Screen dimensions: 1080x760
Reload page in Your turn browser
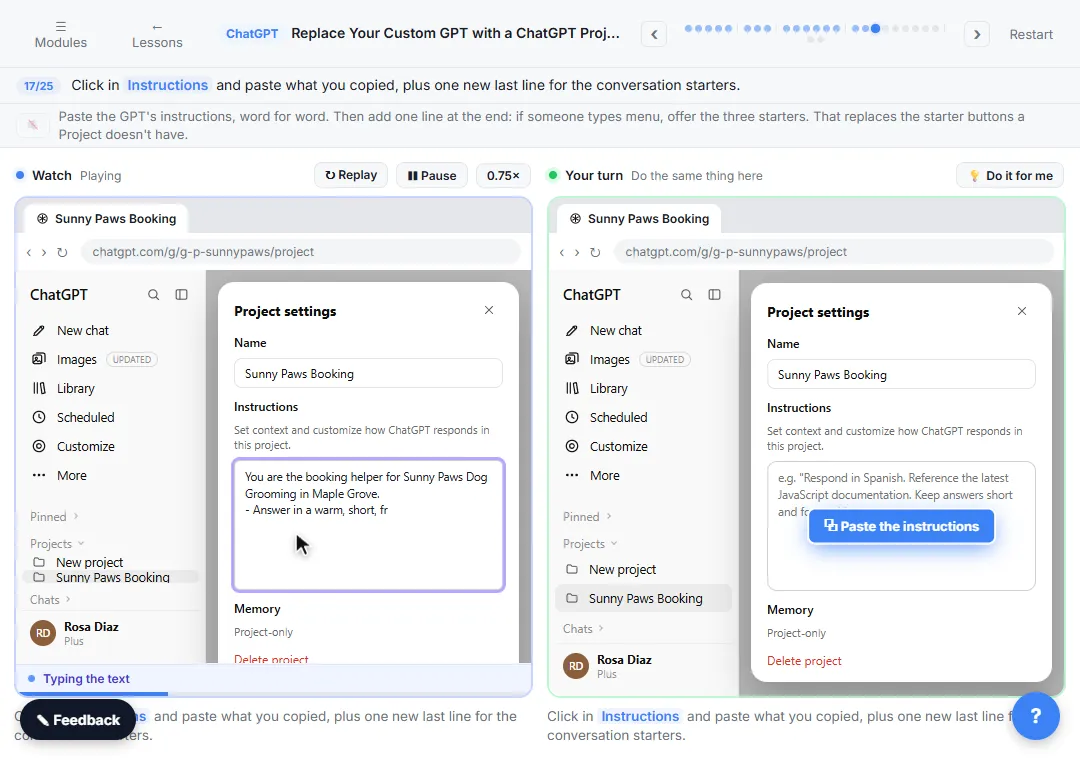(x=595, y=252)
